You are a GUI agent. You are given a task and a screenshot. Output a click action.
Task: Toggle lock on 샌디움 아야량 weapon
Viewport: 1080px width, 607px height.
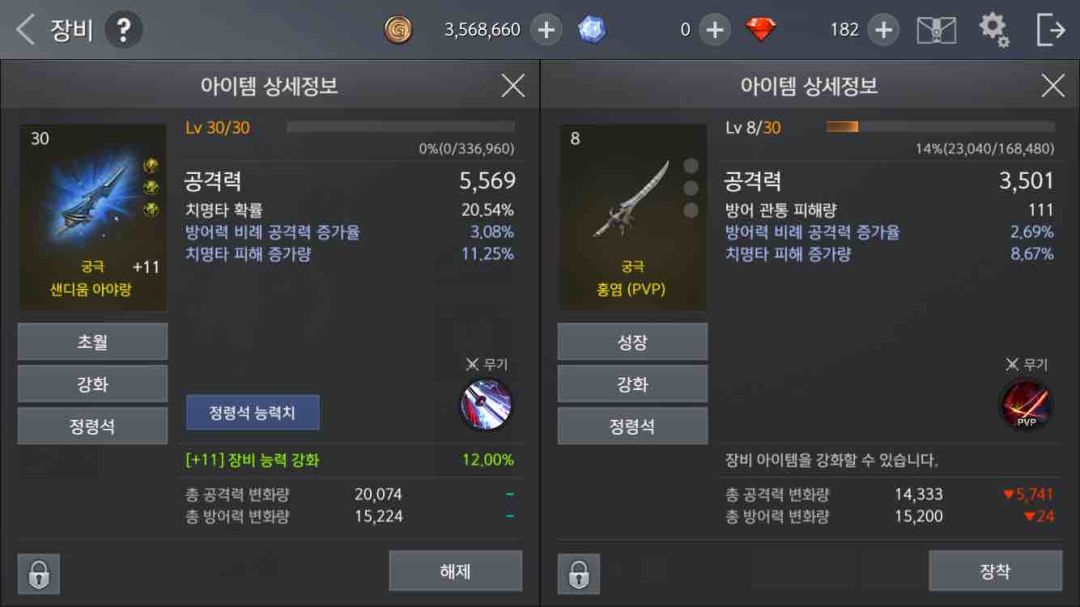pos(39,573)
